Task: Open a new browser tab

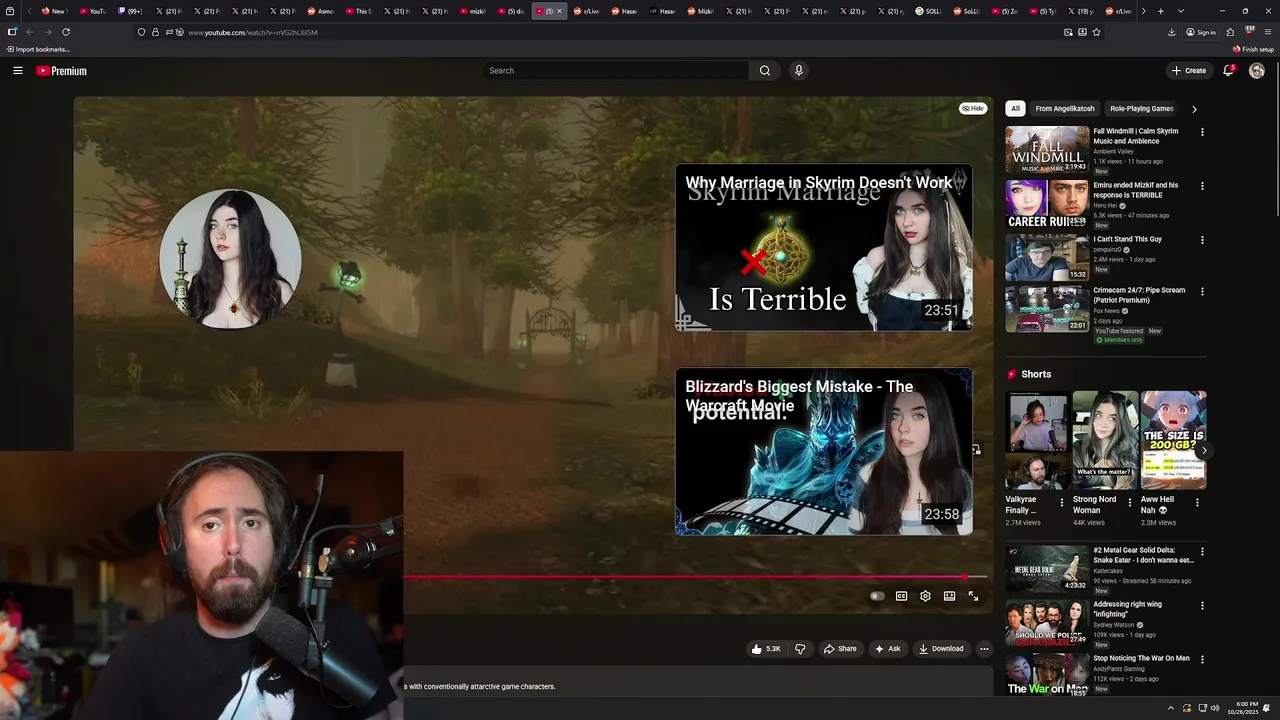Action: (x=1160, y=11)
